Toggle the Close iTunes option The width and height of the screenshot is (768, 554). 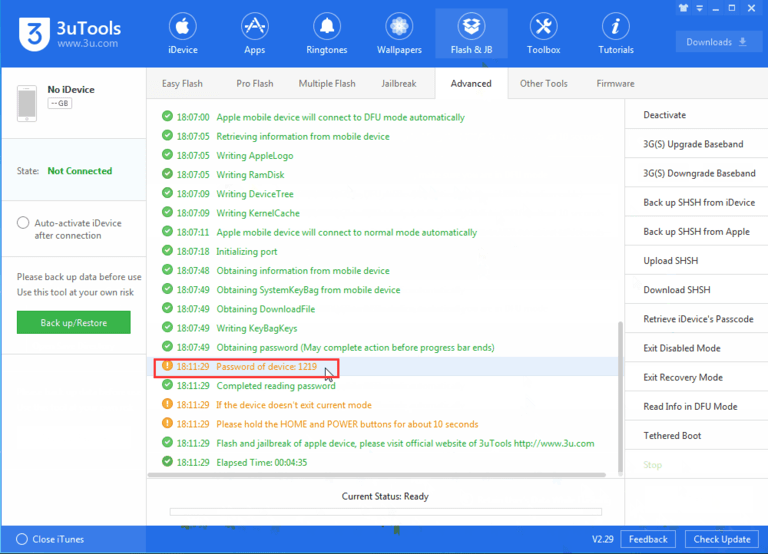(22, 539)
